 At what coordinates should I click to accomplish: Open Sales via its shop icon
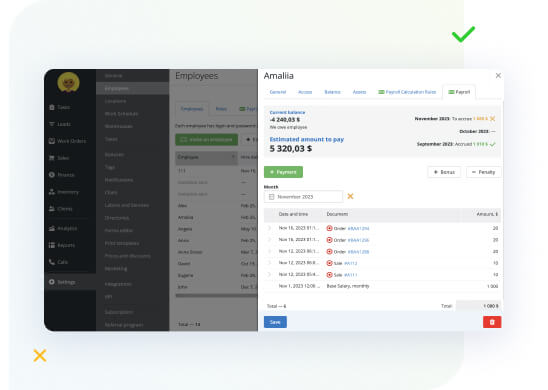tap(52, 158)
